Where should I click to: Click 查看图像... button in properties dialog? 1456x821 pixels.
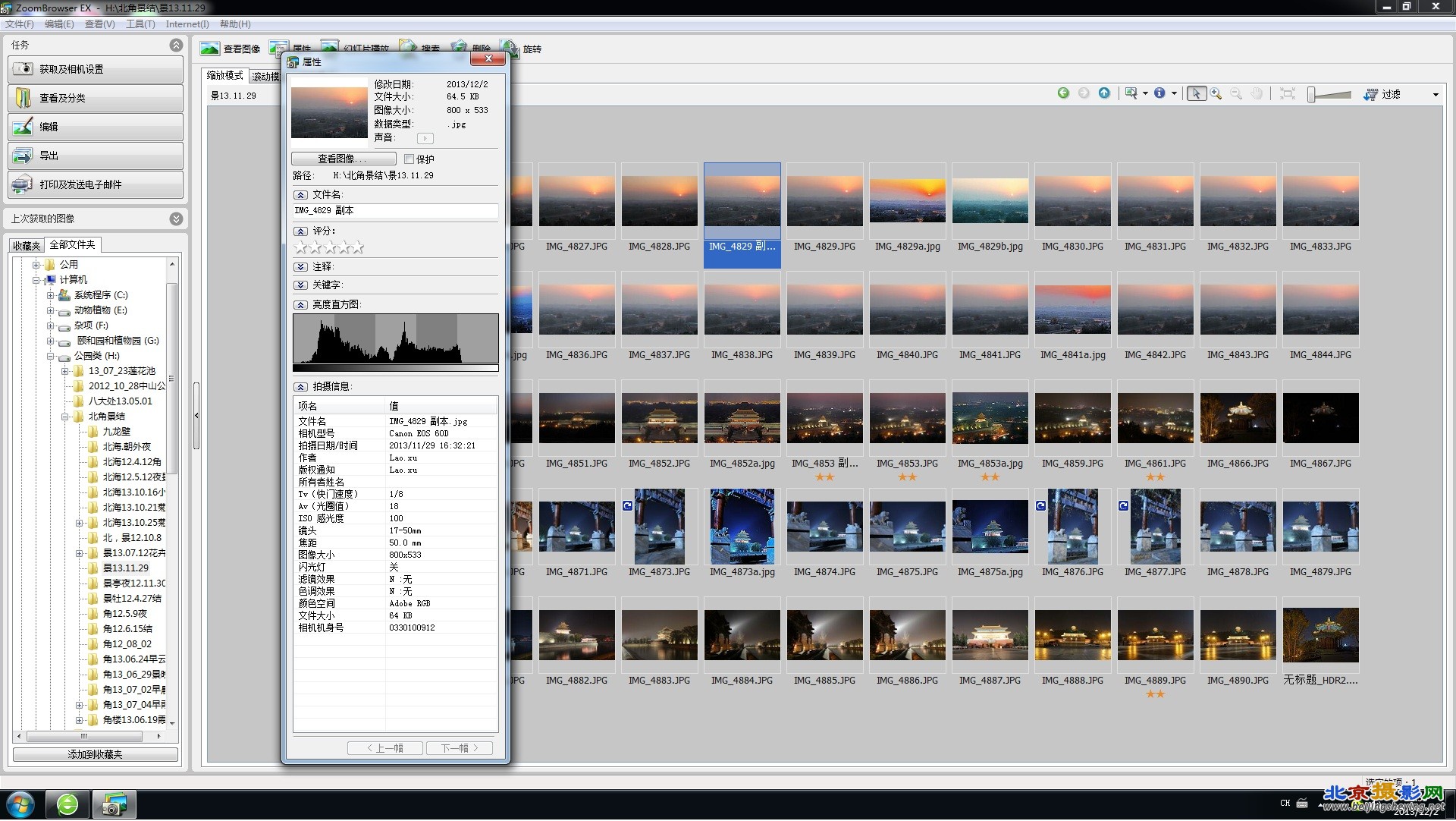344,159
